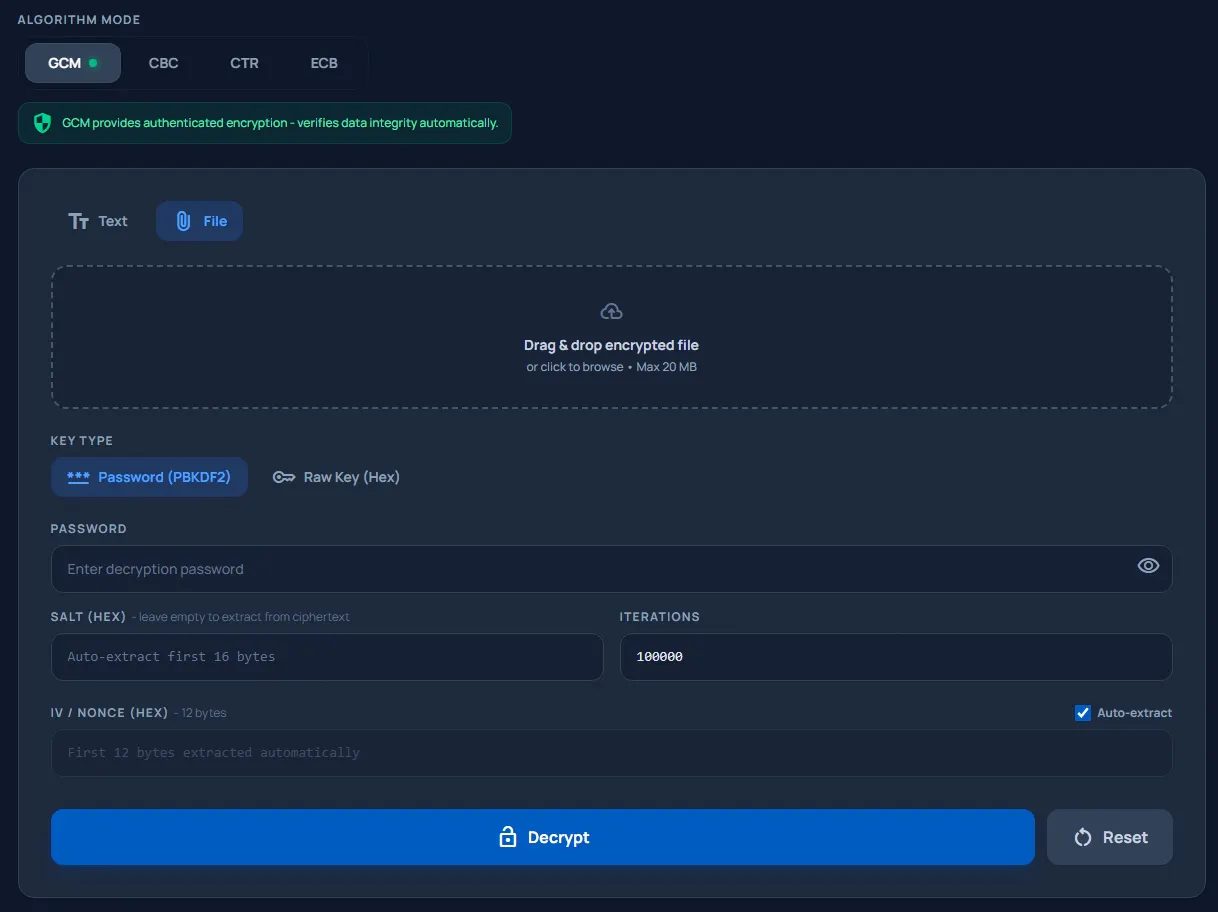Switch to the Text input tab
The width and height of the screenshot is (1218, 912).
coord(98,221)
